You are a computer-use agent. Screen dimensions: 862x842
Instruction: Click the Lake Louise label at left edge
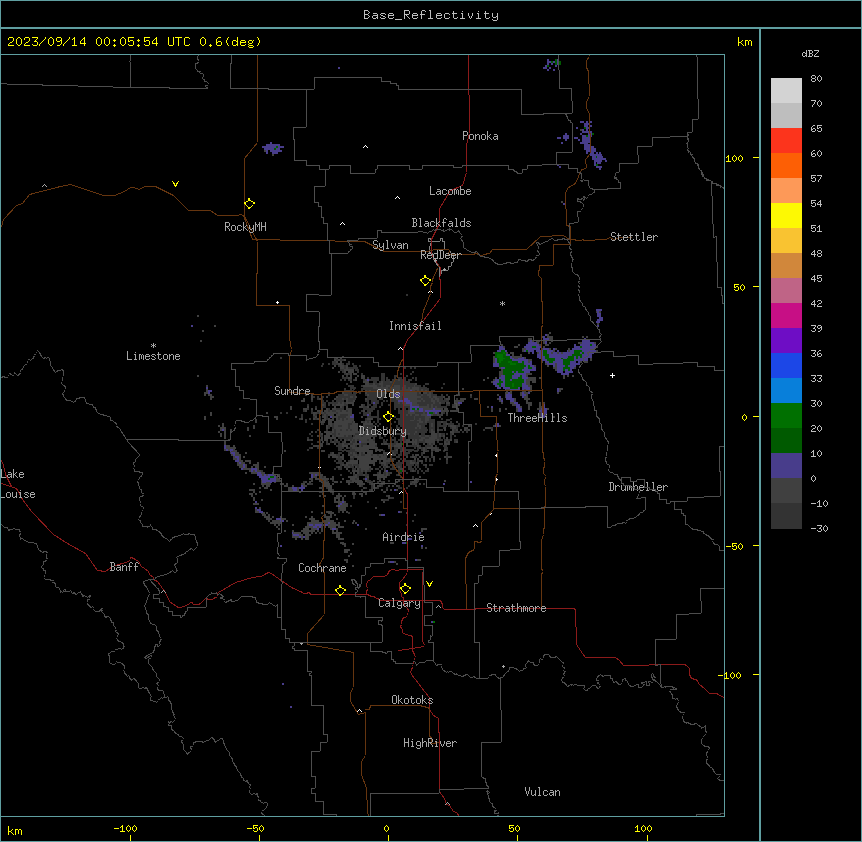[x=18, y=484]
